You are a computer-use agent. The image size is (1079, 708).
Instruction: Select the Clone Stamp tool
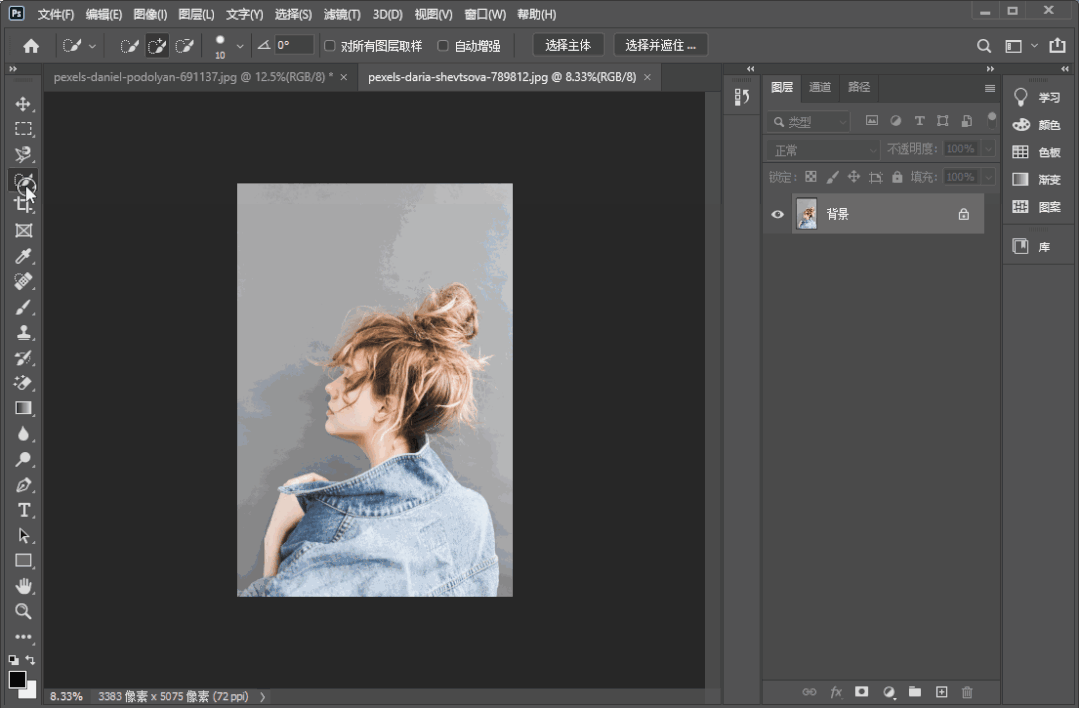tap(23, 333)
